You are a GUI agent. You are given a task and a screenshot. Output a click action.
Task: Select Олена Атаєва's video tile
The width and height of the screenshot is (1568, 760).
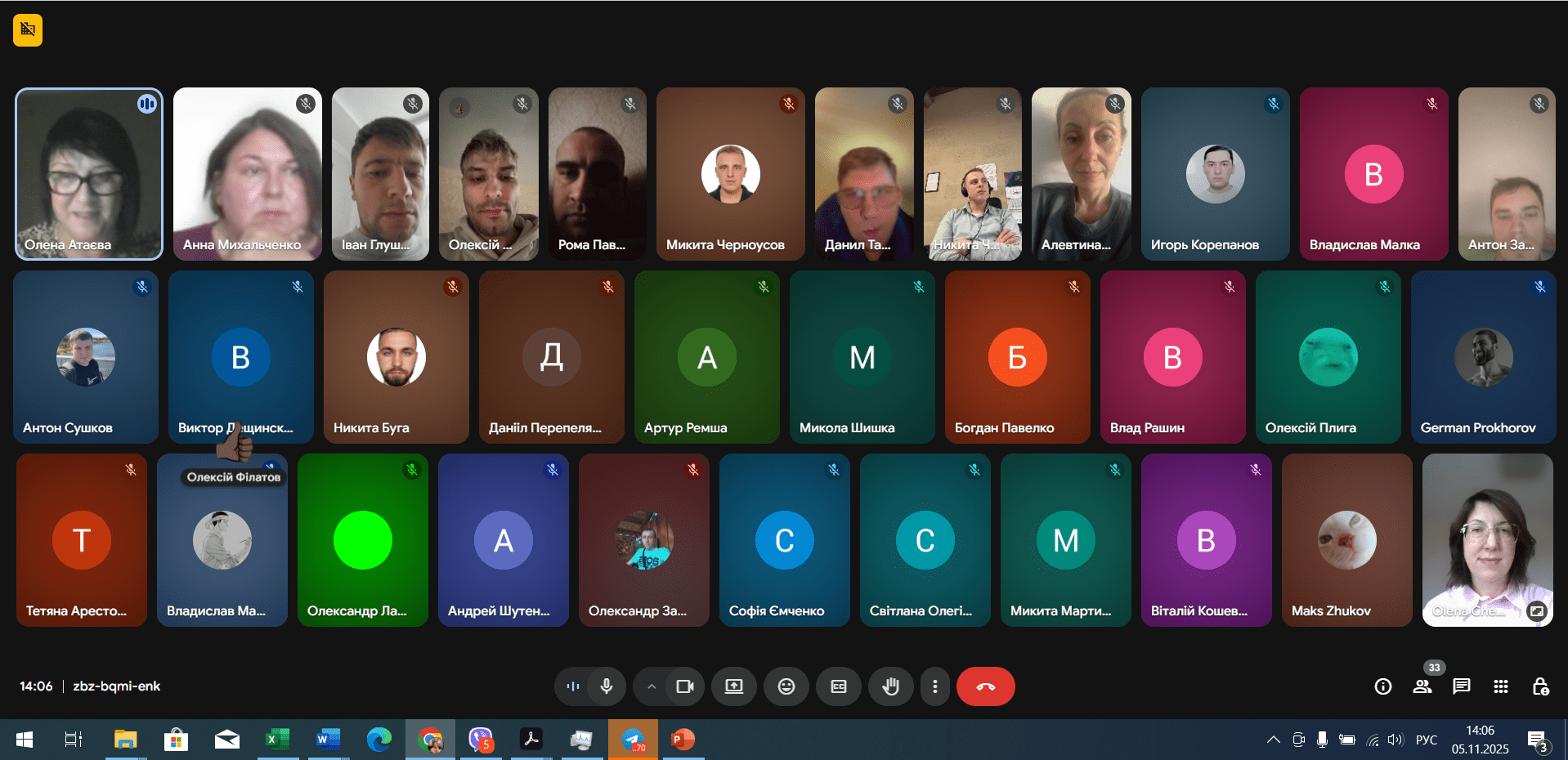tap(89, 174)
